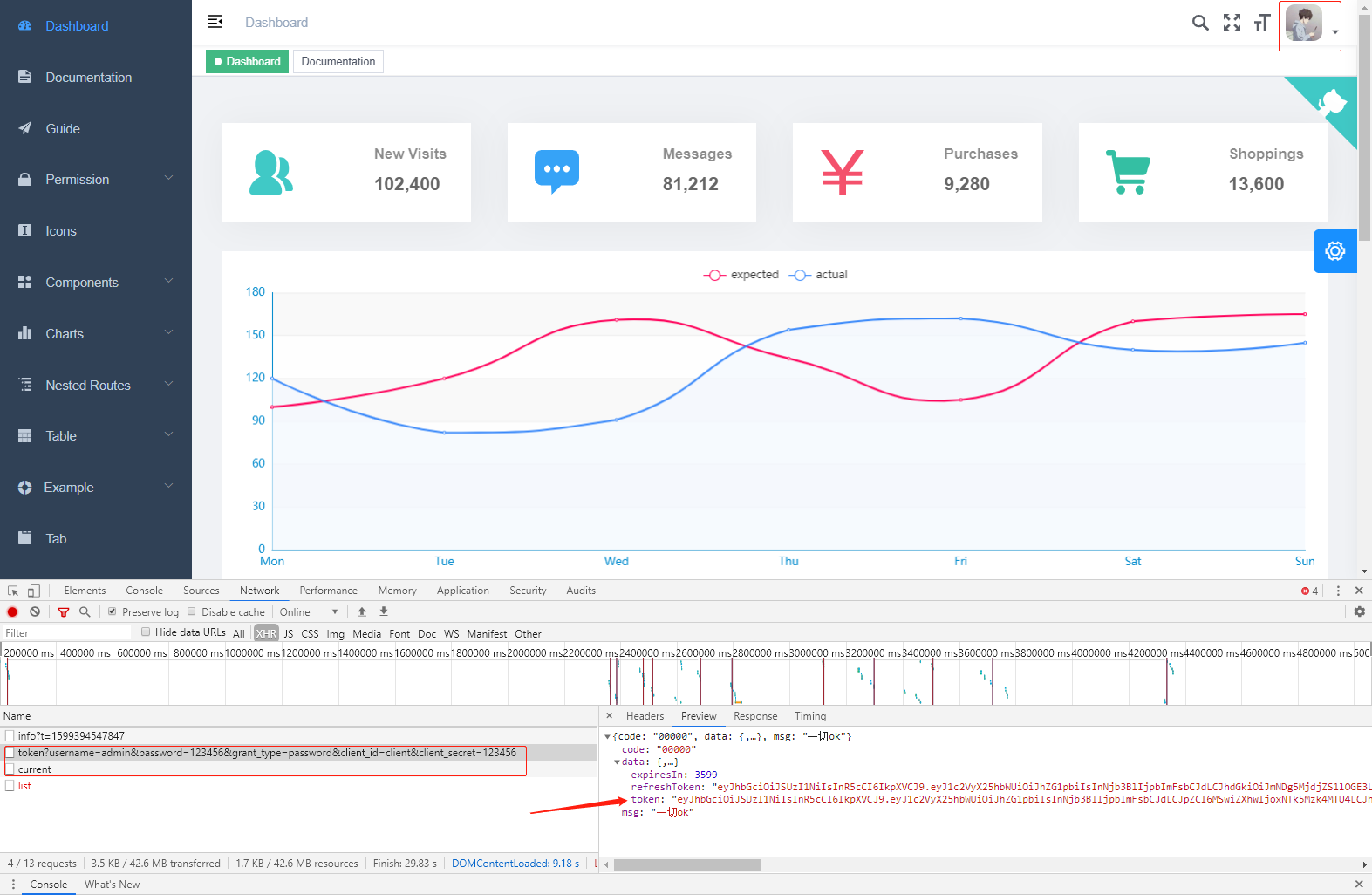Toggle the sidebar hamburger menu icon
This screenshot has width=1372, height=895.
(x=215, y=22)
